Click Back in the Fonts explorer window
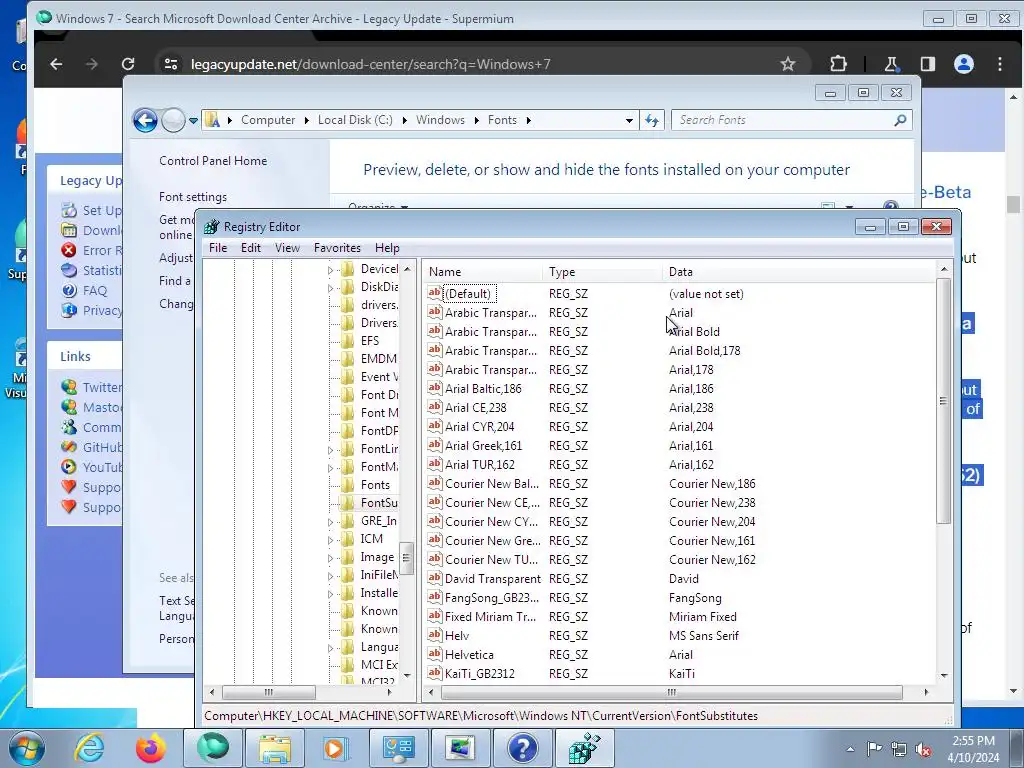The width and height of the screenshot is (1024, 768). point(145,120)
